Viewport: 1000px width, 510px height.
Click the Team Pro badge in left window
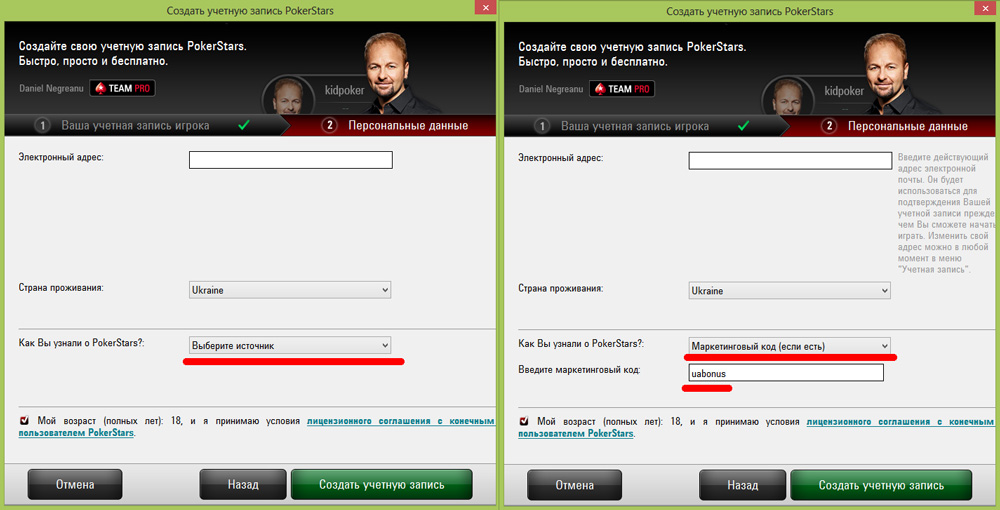[122, 88]
